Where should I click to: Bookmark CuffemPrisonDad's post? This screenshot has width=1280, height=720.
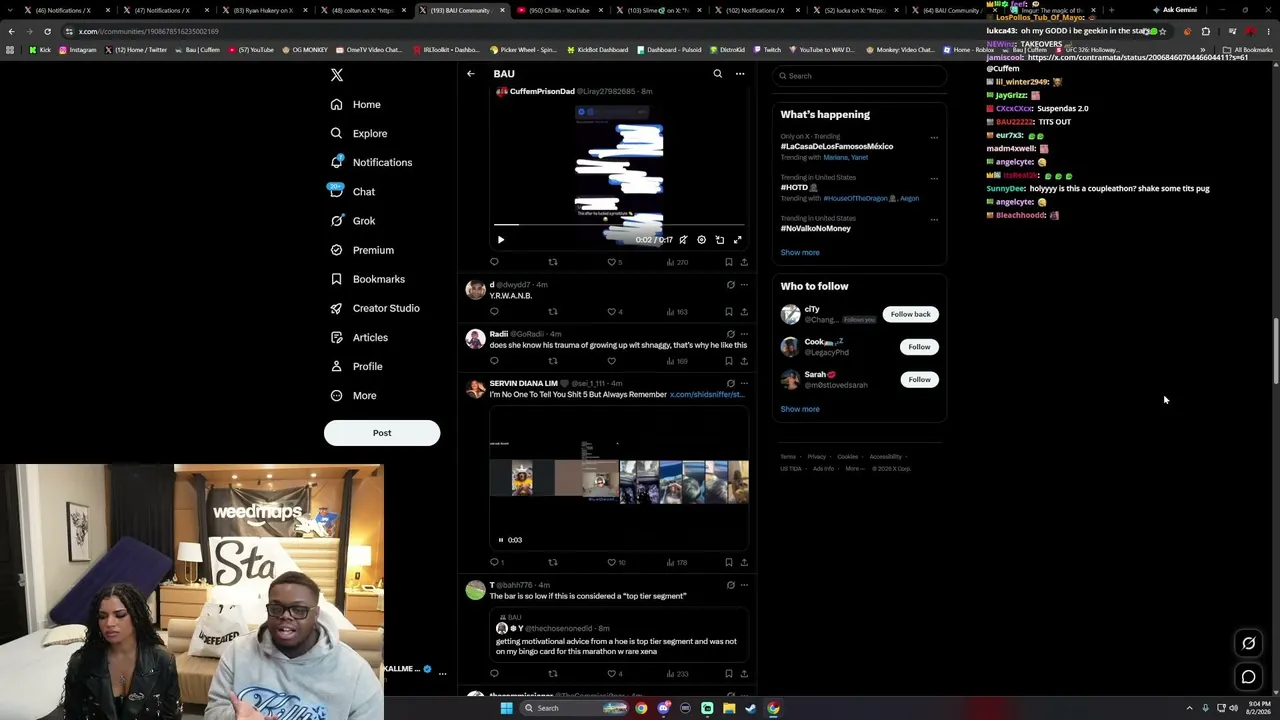tap(728, 262)
